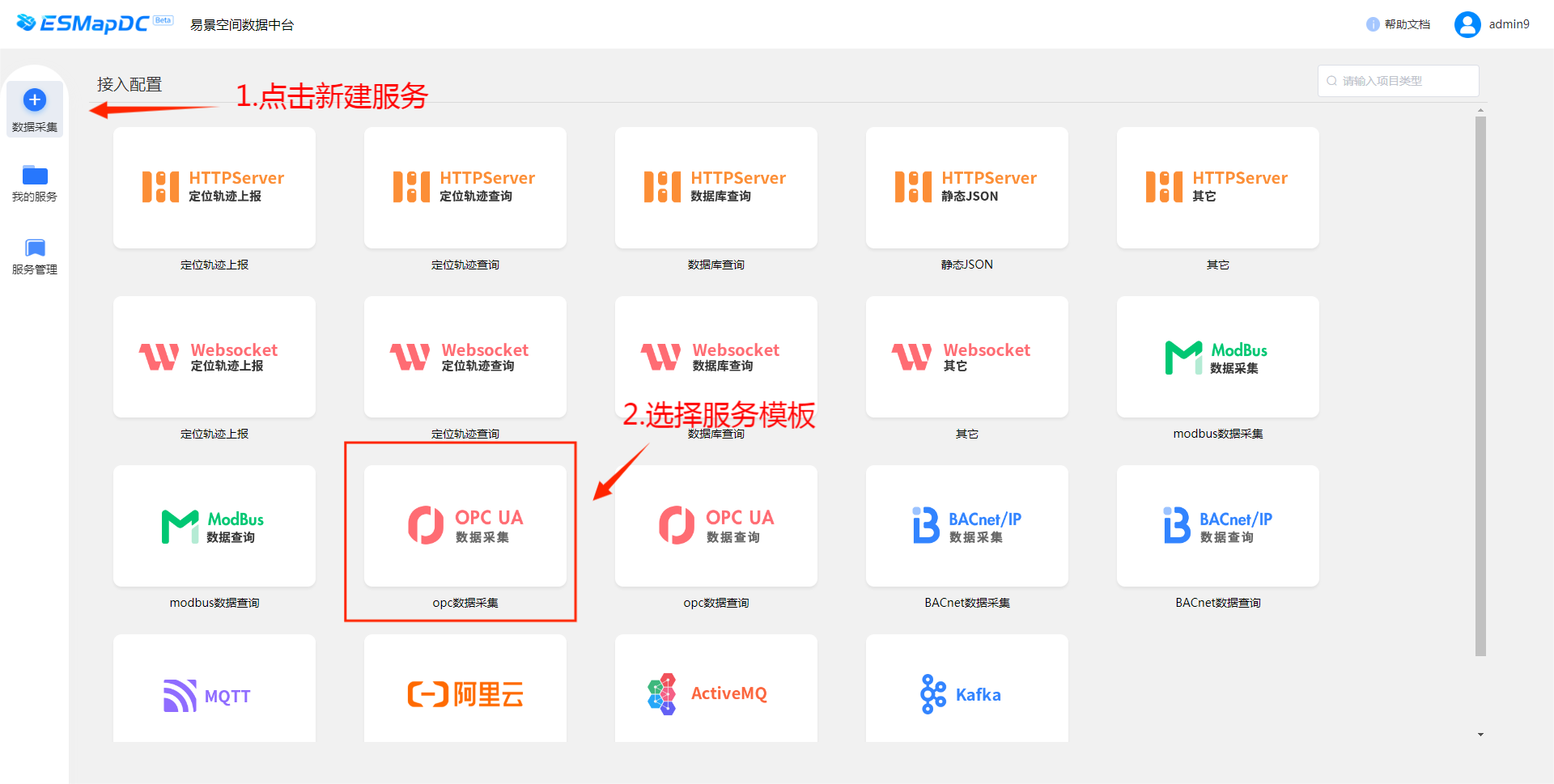Click the admin9 username
Viewport: 1554px width, 784px height.
pyautogui.click(x=1509, y=24)
